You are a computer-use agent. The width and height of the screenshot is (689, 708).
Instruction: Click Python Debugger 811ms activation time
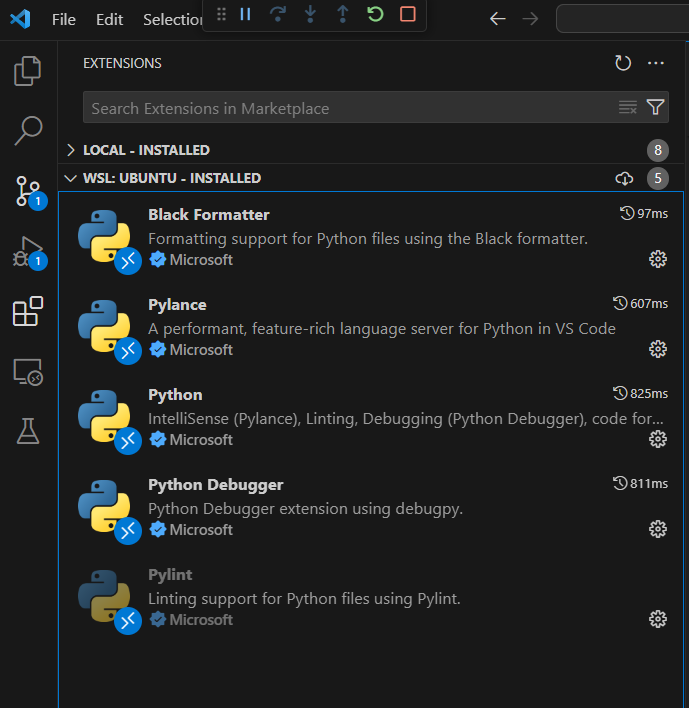tap(640, 483)
